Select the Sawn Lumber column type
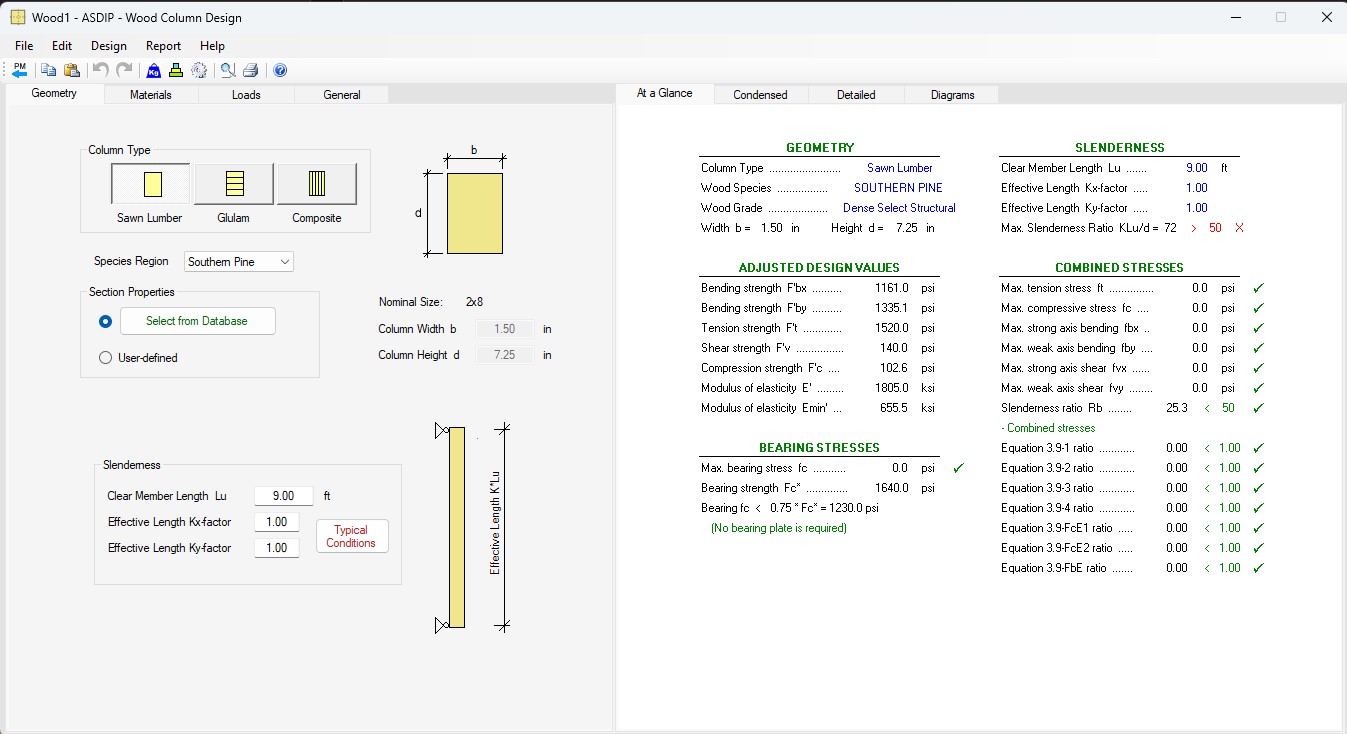This screenshot has width=1347, height=734. [150, 184]
